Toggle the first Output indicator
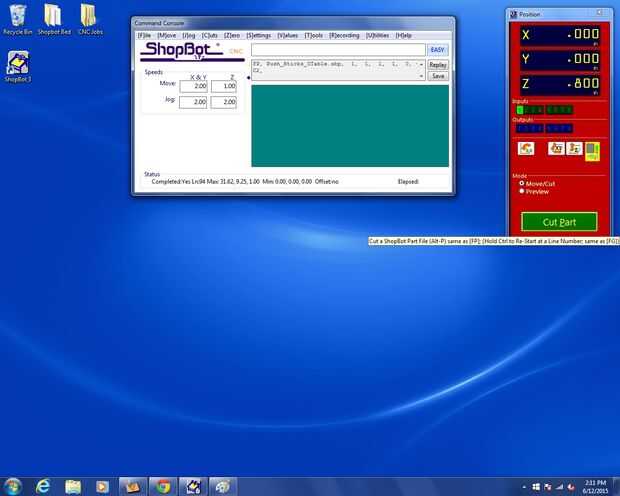 [x=520, y=128]
